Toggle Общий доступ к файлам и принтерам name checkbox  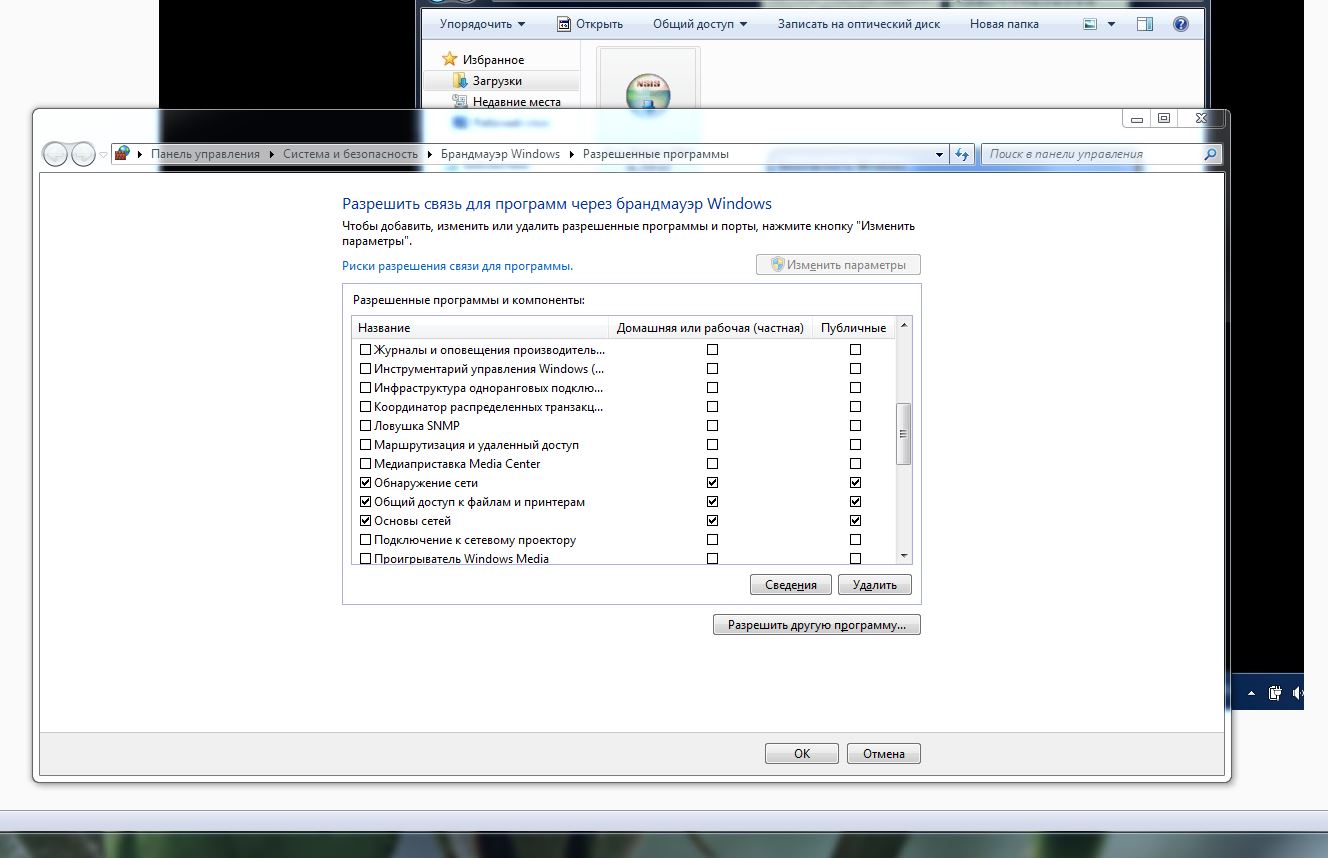(x=365, y=502)
